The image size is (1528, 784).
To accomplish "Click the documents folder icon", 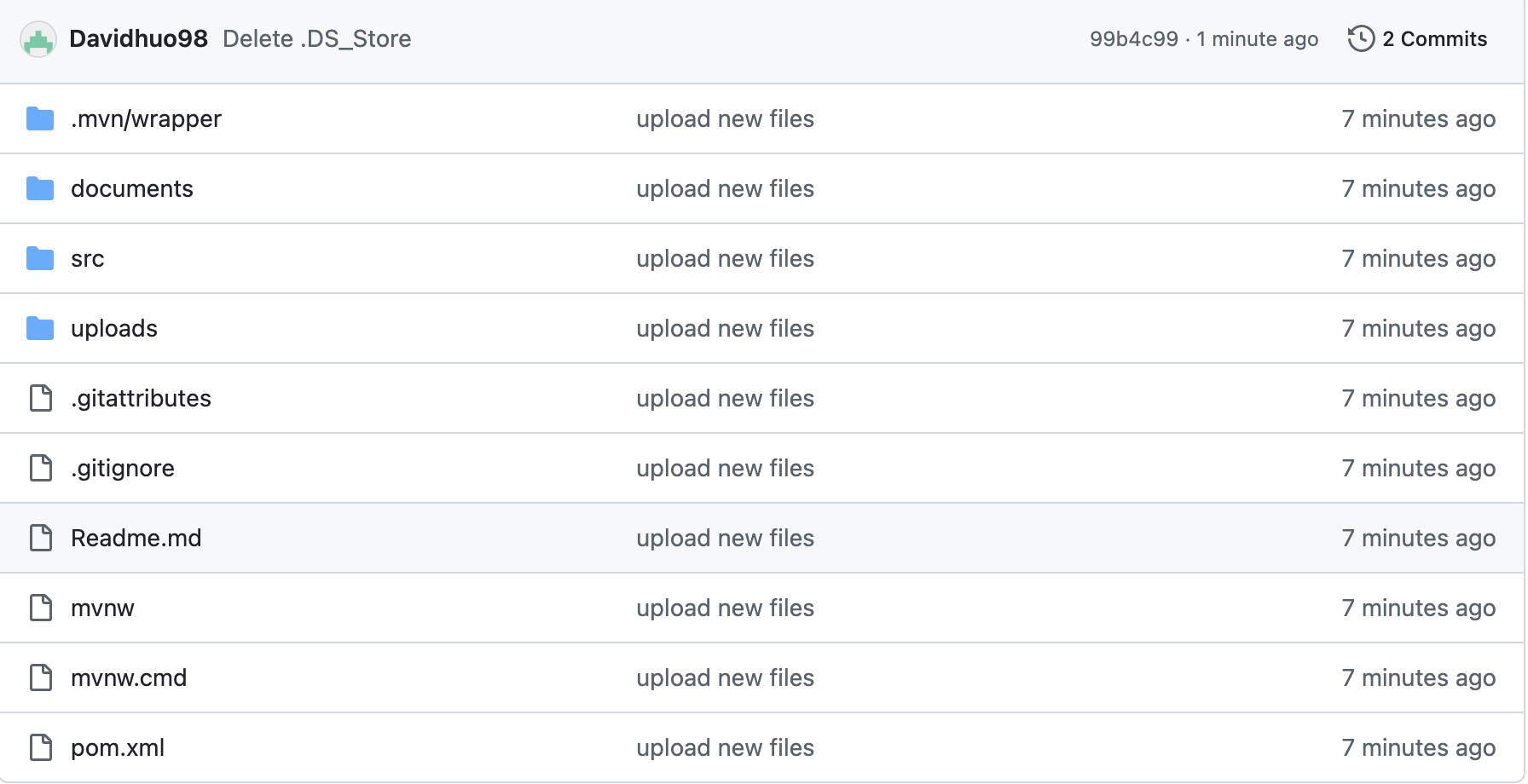I will pos(40,189).
